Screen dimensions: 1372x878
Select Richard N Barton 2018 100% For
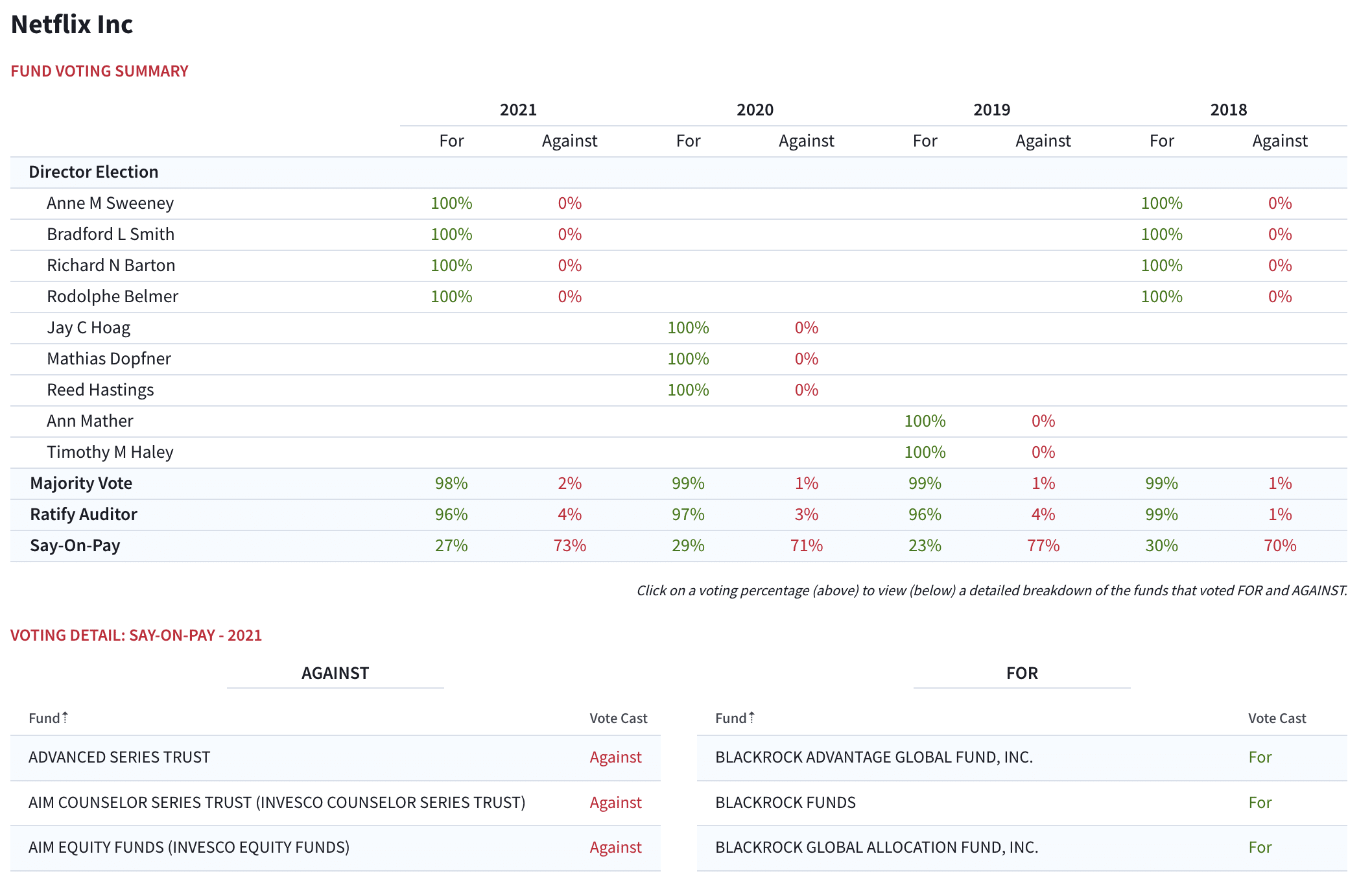click(1161, 265)
